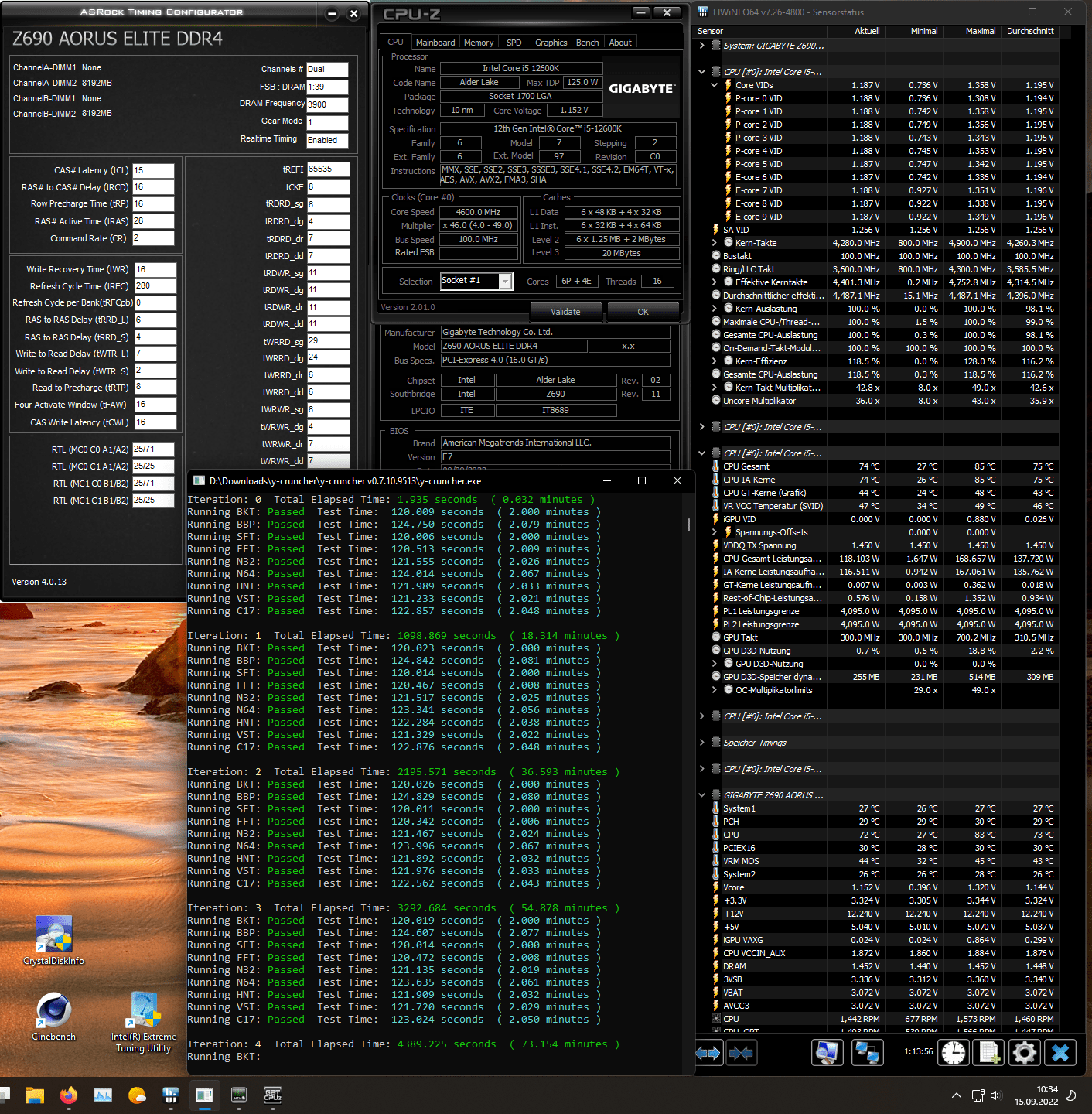Click the DRAM Frequency field showing 3900
1092x1114 pixels.
tap(327, 104)
